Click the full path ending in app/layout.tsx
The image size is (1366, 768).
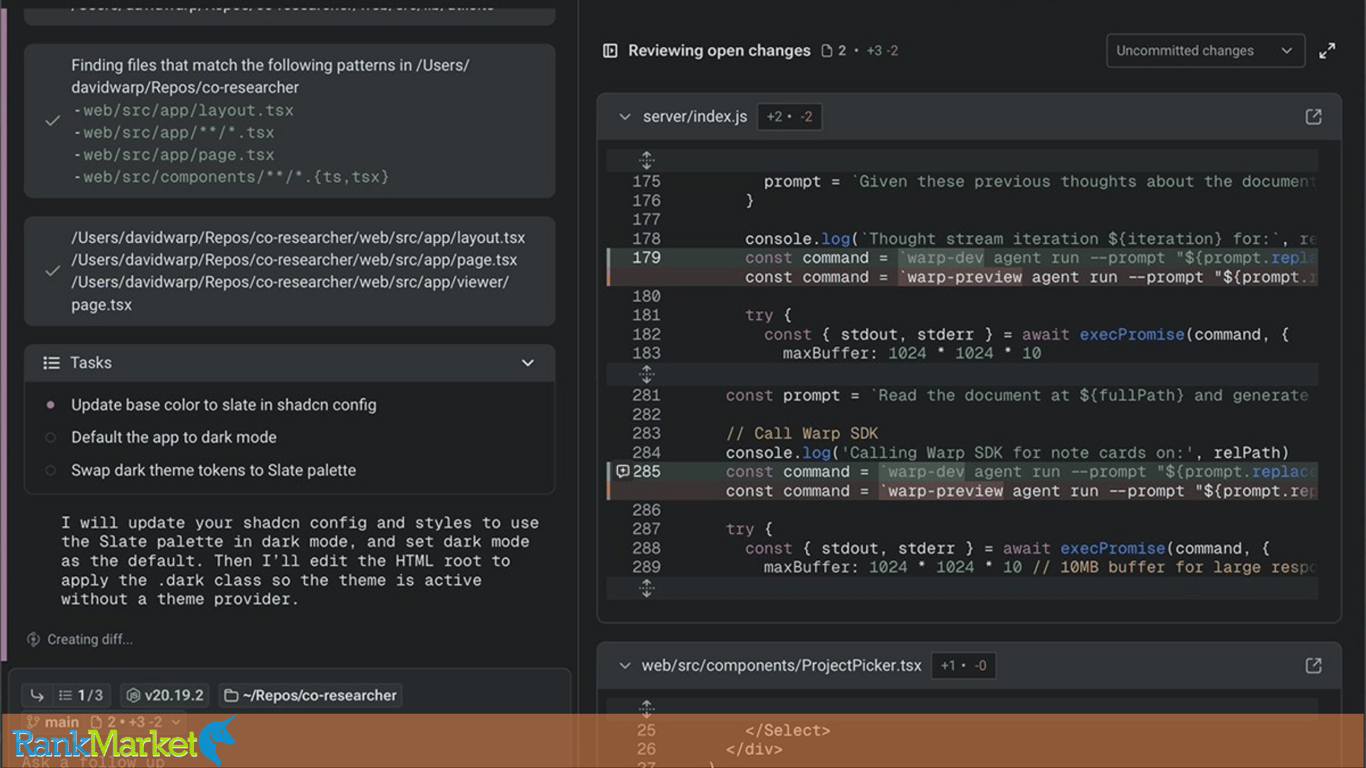(298, 238)
